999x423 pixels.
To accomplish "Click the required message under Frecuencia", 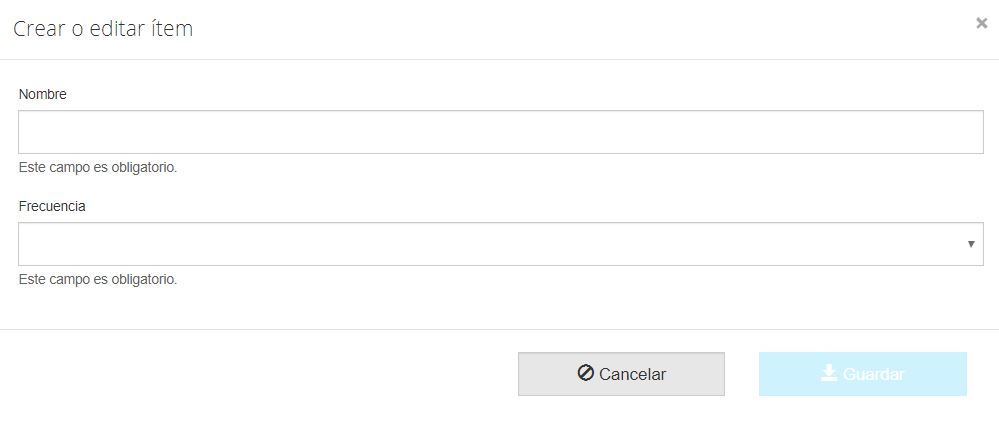I will pos(98,279).
